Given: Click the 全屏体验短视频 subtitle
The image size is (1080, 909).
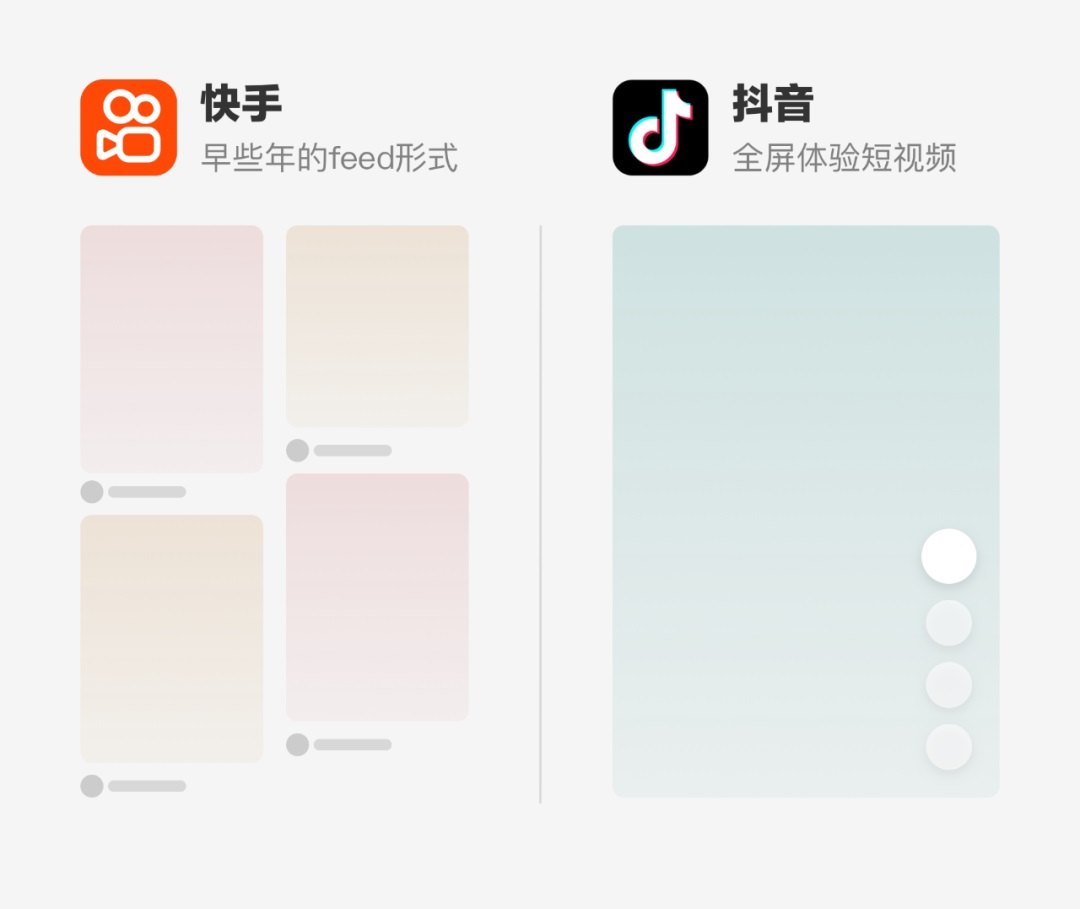Looking at the screenshot, I should pos(844,158).
